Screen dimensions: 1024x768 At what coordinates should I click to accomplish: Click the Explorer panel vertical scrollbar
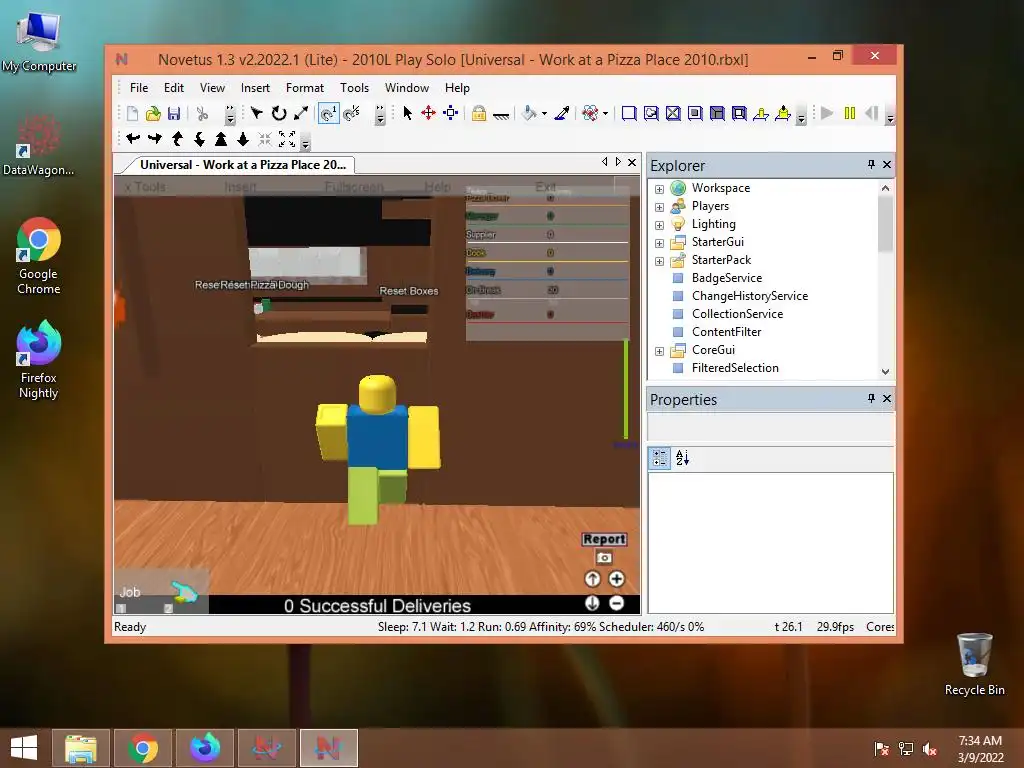point(886,280)
